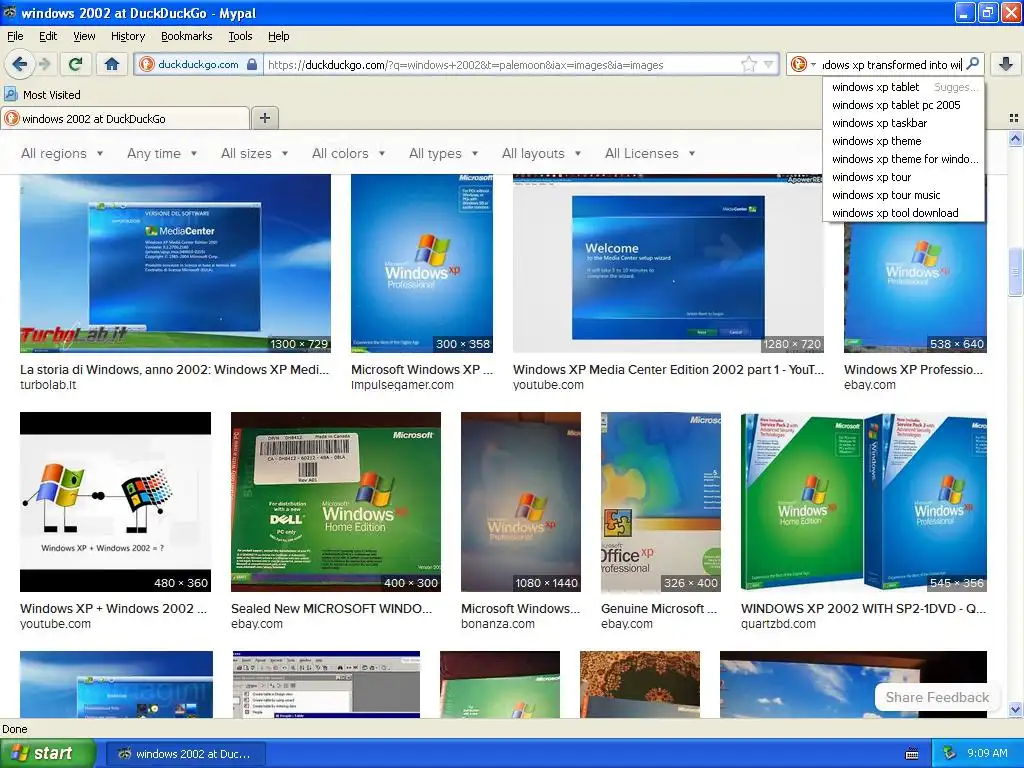Open a new tab with plus button
This screenshot has height=768, width=1024.
coord(264,118)
